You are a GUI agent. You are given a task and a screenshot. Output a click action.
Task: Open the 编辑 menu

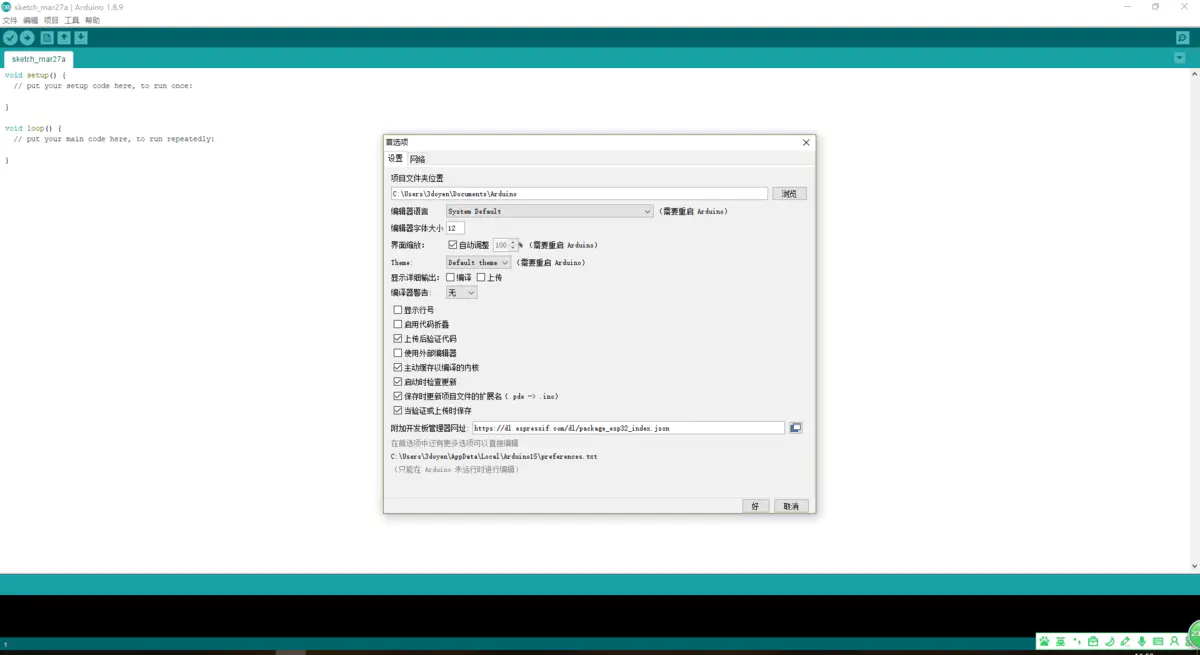[x=30, y=20]
